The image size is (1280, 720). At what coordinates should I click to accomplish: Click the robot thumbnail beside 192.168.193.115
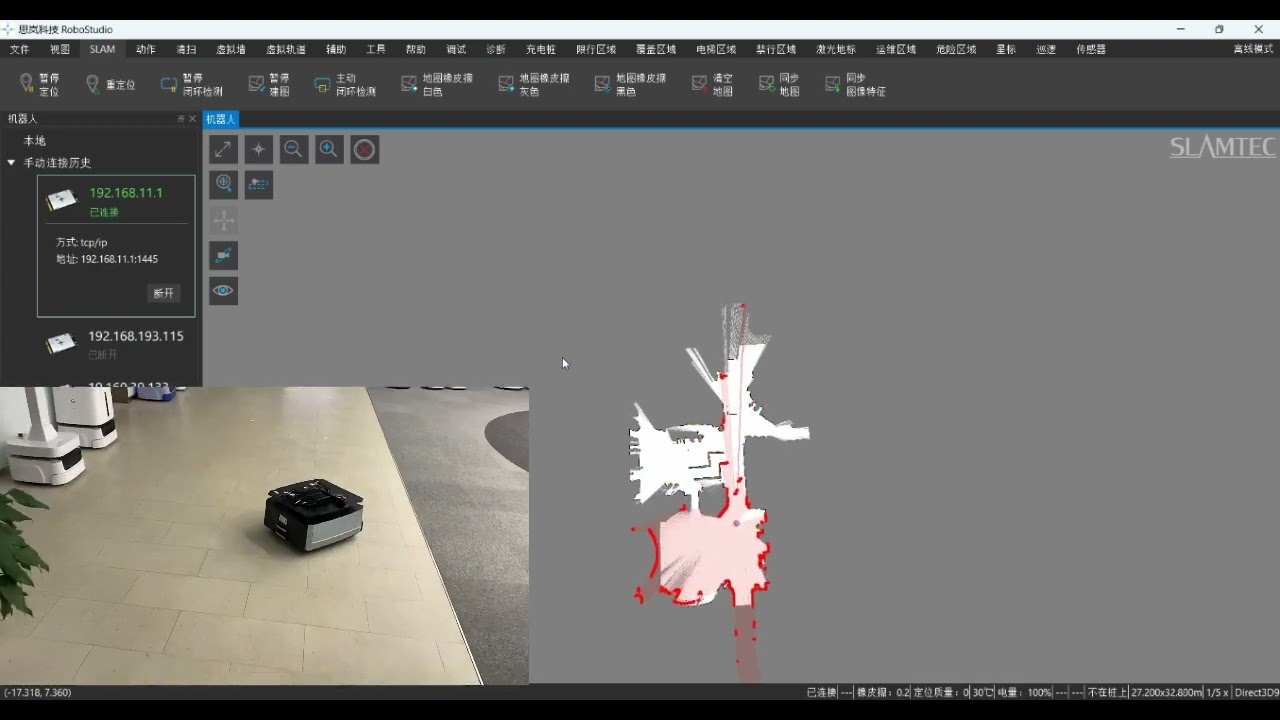[x=61, y=343]
